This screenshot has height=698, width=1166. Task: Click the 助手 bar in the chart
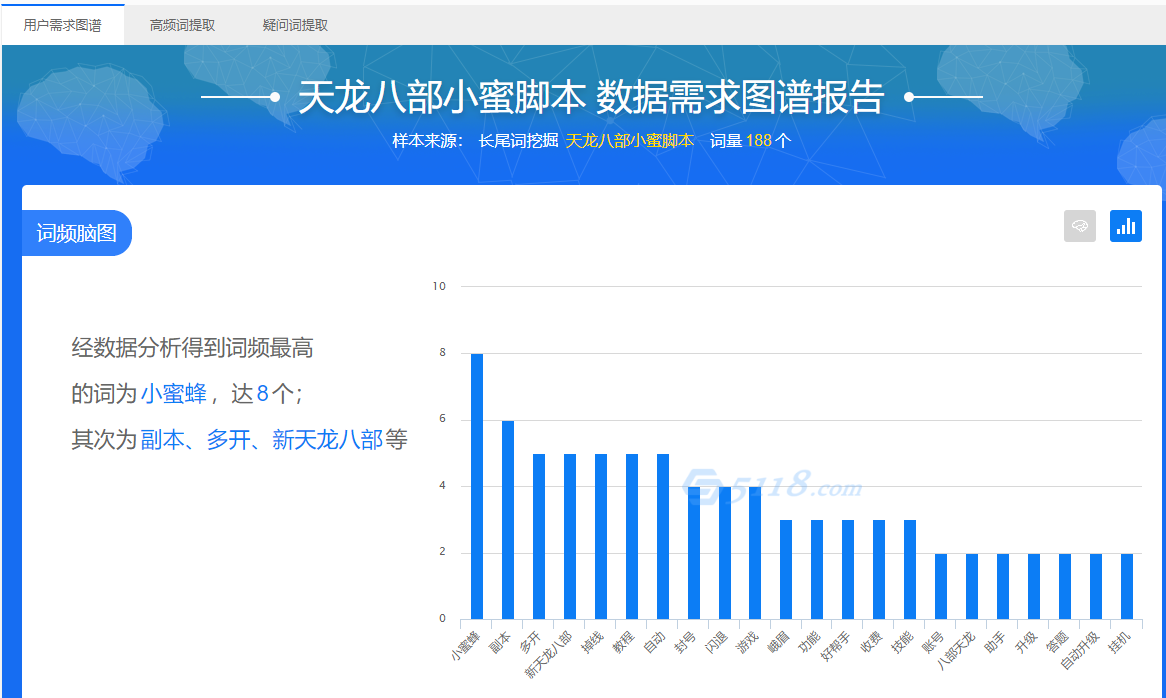(x=1003, y=586)
